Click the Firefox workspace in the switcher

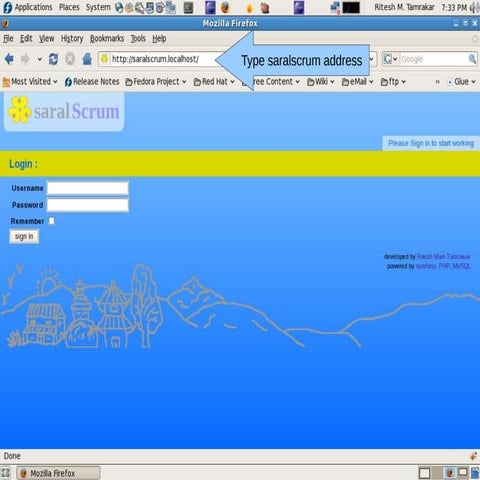tap(450, 473)
